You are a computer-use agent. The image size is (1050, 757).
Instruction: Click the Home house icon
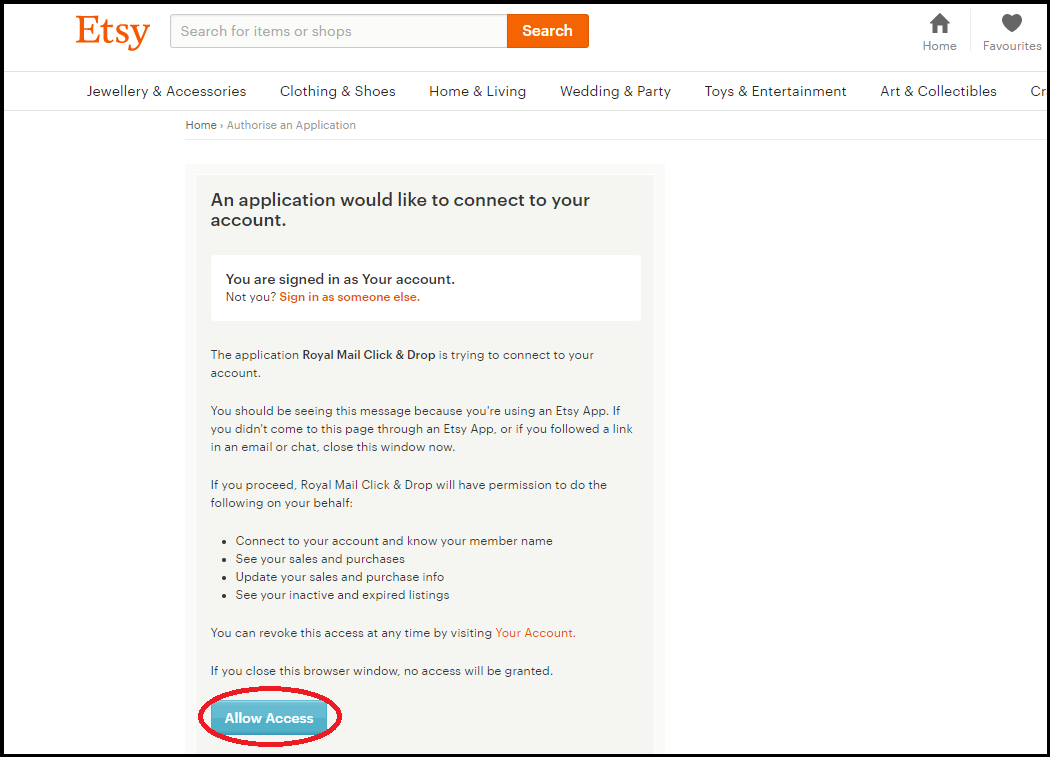pyautogui.click(x=939, y=23)
